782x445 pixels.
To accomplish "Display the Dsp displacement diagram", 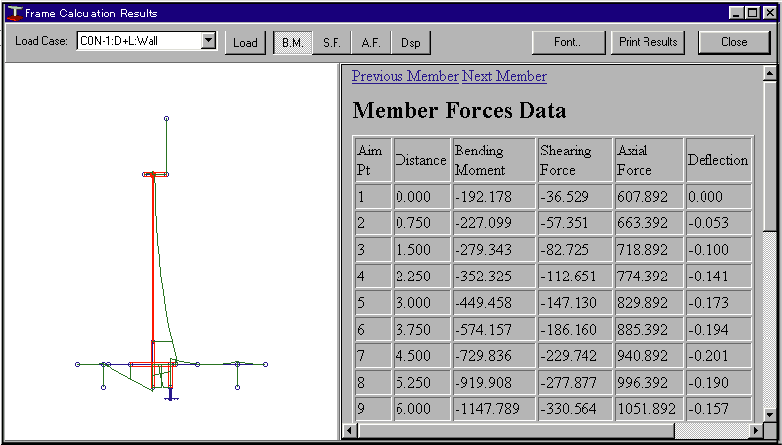I will 410,43.
